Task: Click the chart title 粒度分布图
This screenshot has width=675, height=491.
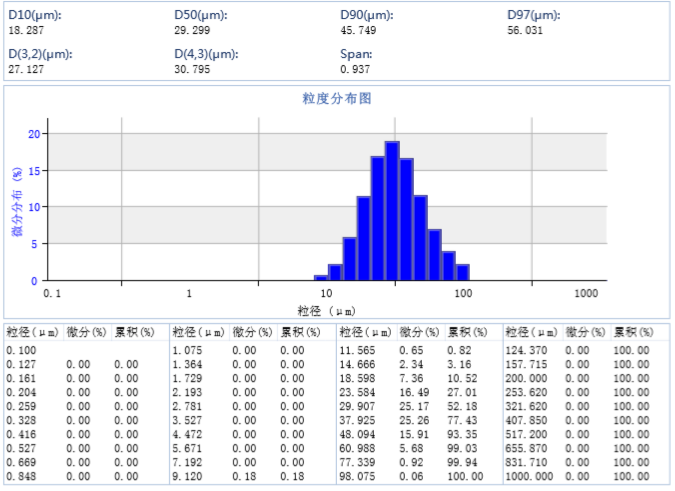Action: (337, 98)
